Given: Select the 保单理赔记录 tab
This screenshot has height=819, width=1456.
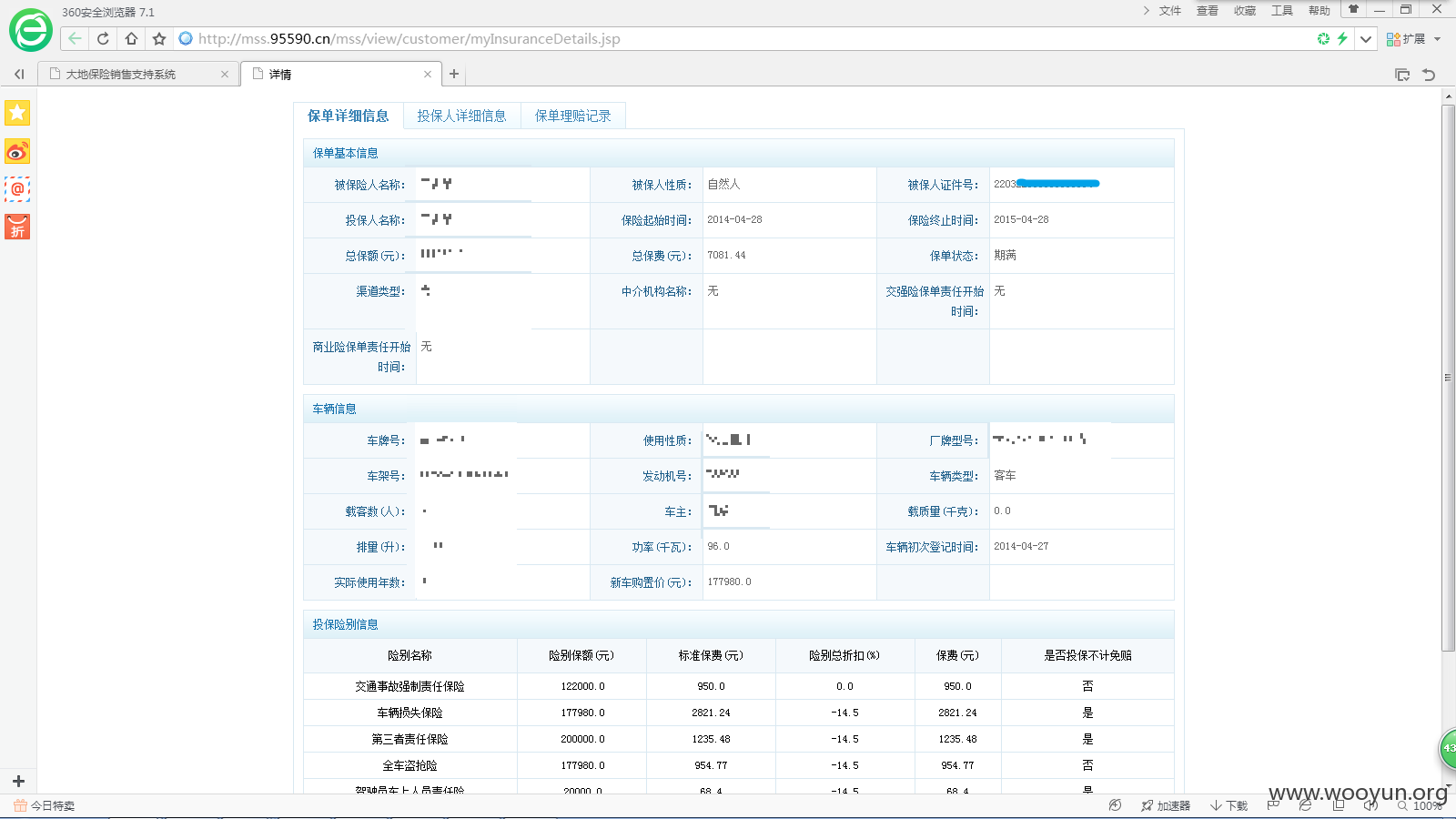Looking at the screenshot, I should (x=573, y=116).
